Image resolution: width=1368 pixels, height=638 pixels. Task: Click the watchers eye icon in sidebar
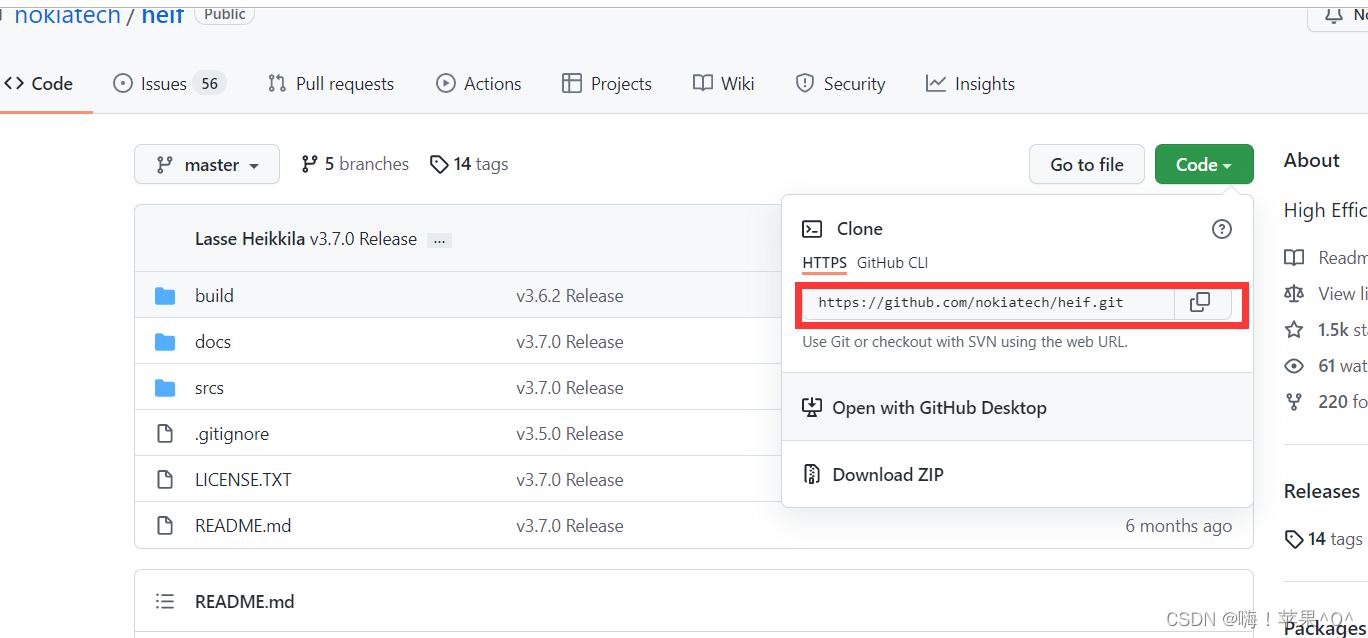click(x=1294, y=366)
